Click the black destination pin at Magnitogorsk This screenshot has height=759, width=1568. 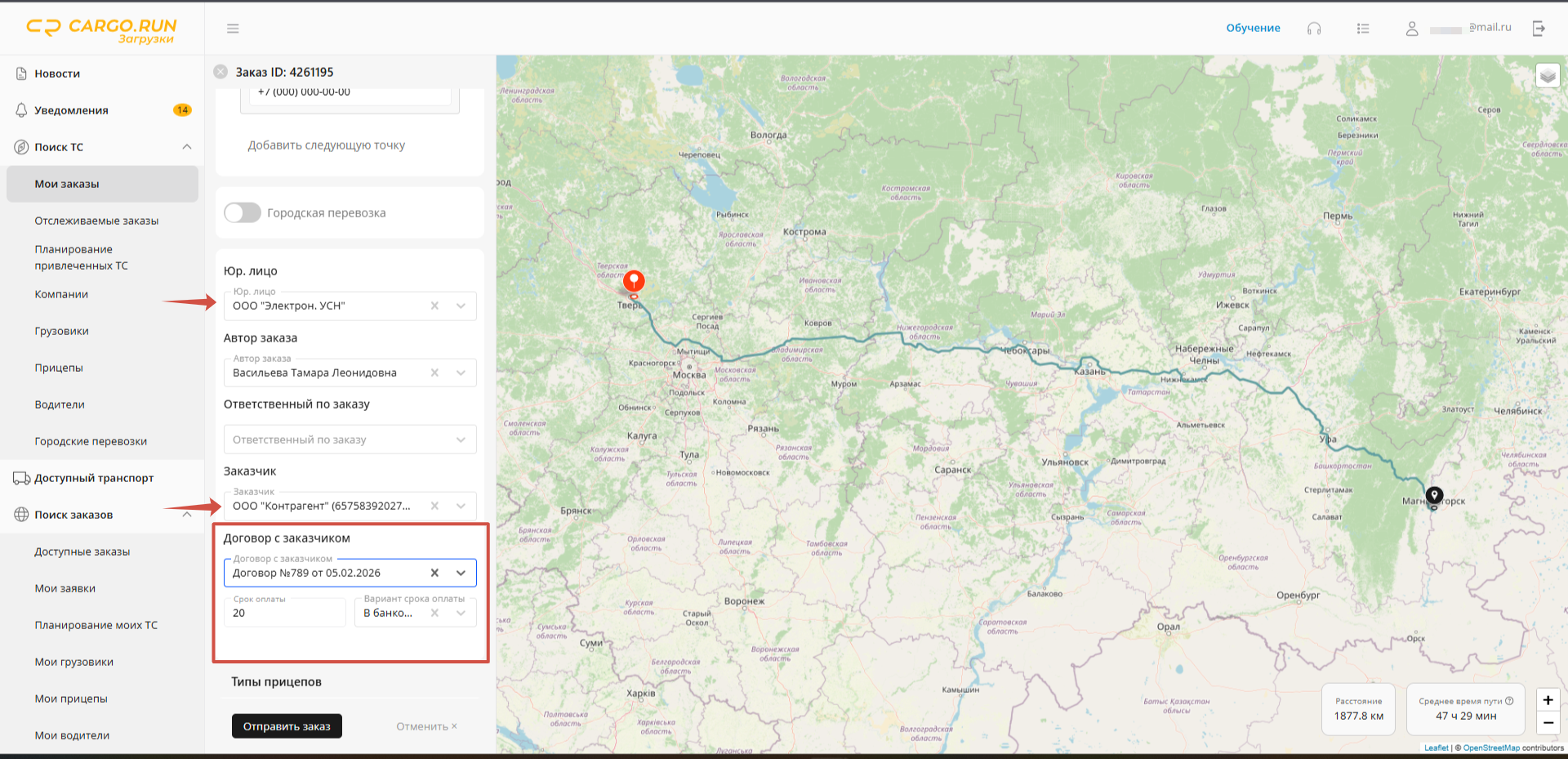1434,496
